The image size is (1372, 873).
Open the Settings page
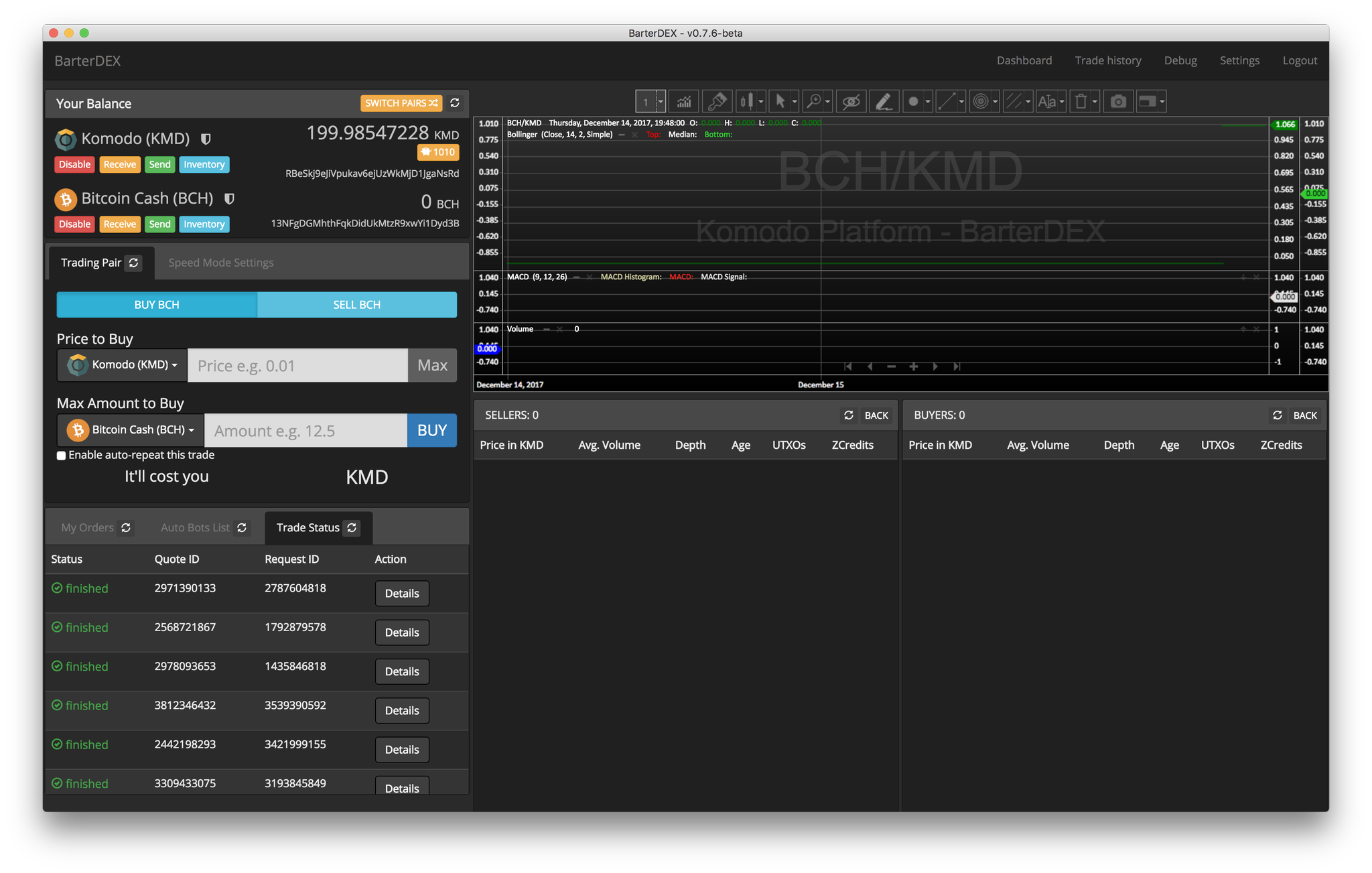(1239, 60)
